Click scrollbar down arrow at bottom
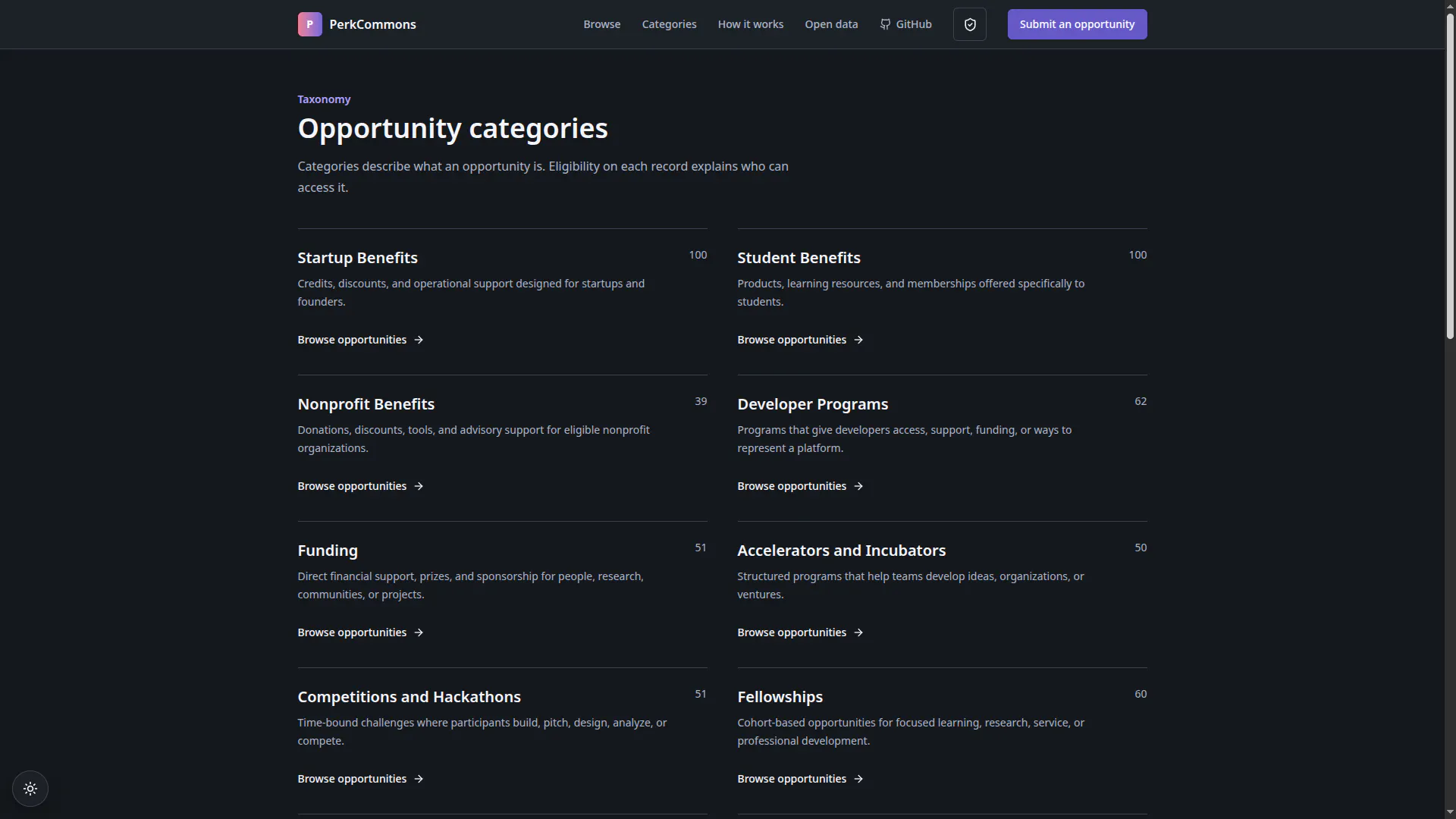1456x819 pixels. [1450, 812]
